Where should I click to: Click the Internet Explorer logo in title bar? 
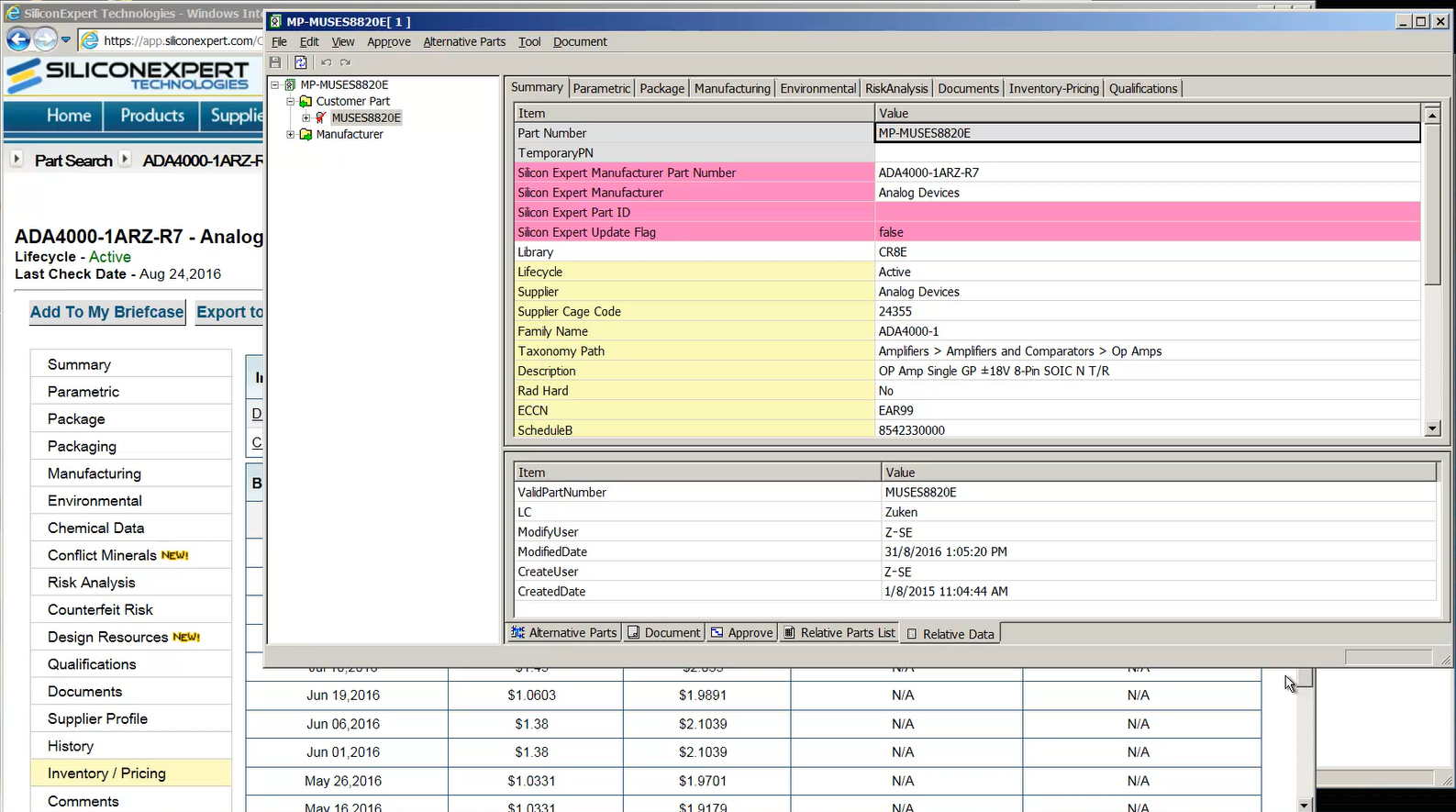pos(13,13)
